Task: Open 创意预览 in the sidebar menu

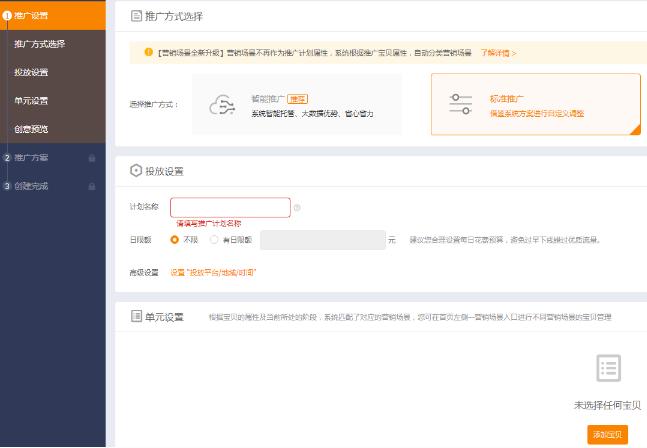Action: click(31, 129)
